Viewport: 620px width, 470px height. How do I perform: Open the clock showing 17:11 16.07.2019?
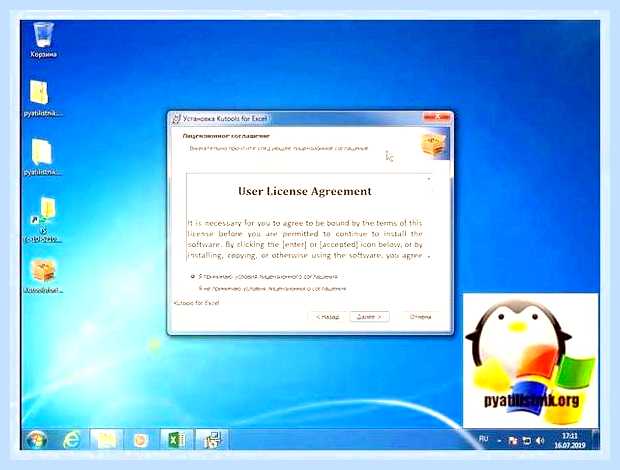569,440
